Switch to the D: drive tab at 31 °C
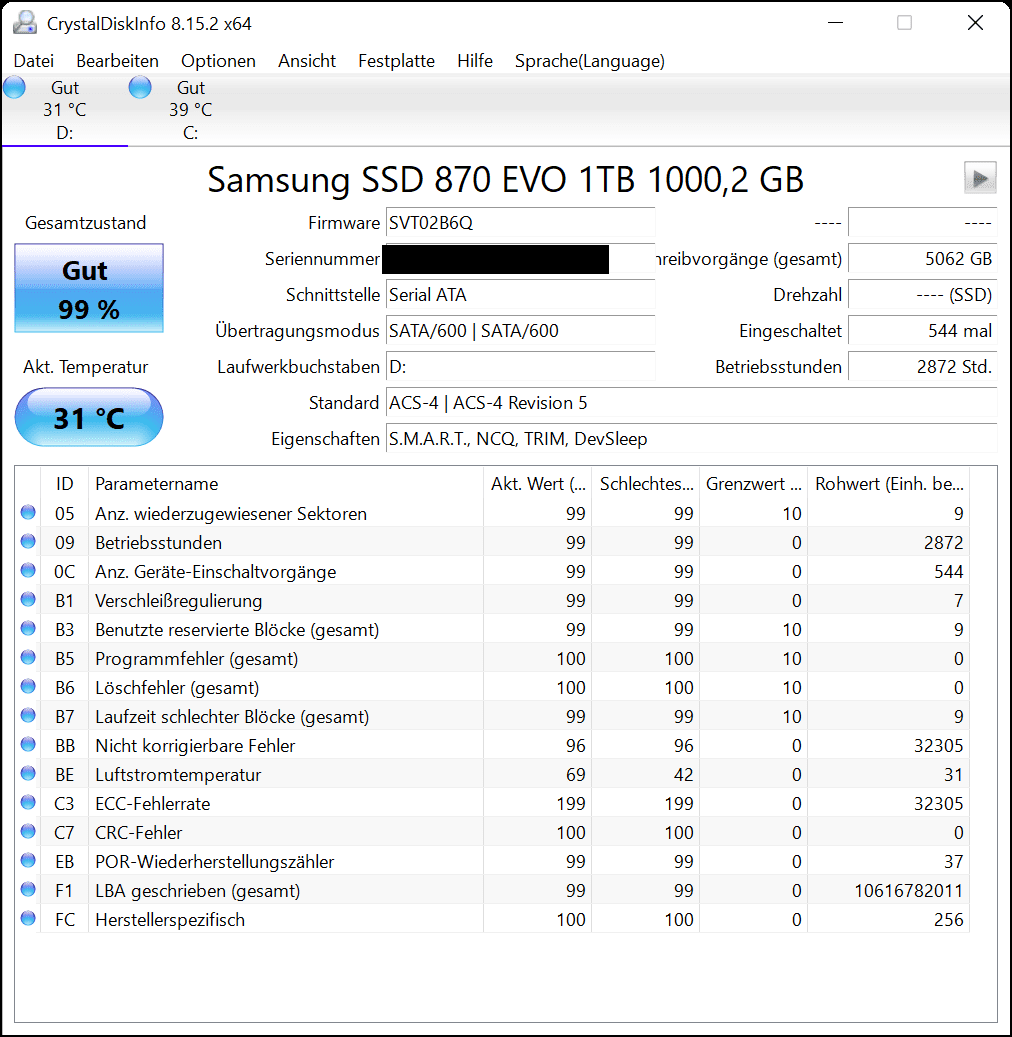1012x1037 pixels. 65,110
